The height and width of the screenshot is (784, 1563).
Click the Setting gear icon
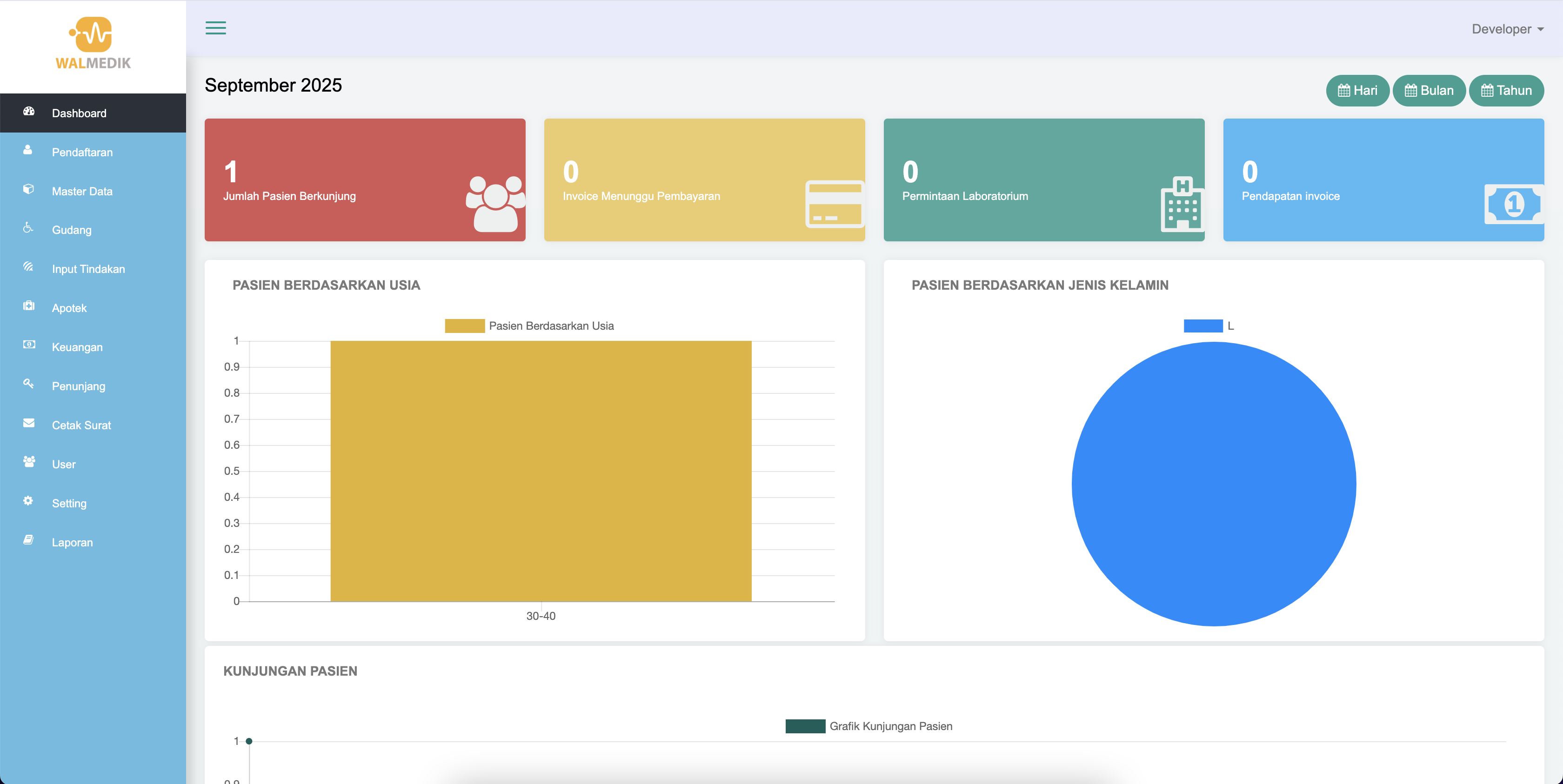click(x=28, y=501)
